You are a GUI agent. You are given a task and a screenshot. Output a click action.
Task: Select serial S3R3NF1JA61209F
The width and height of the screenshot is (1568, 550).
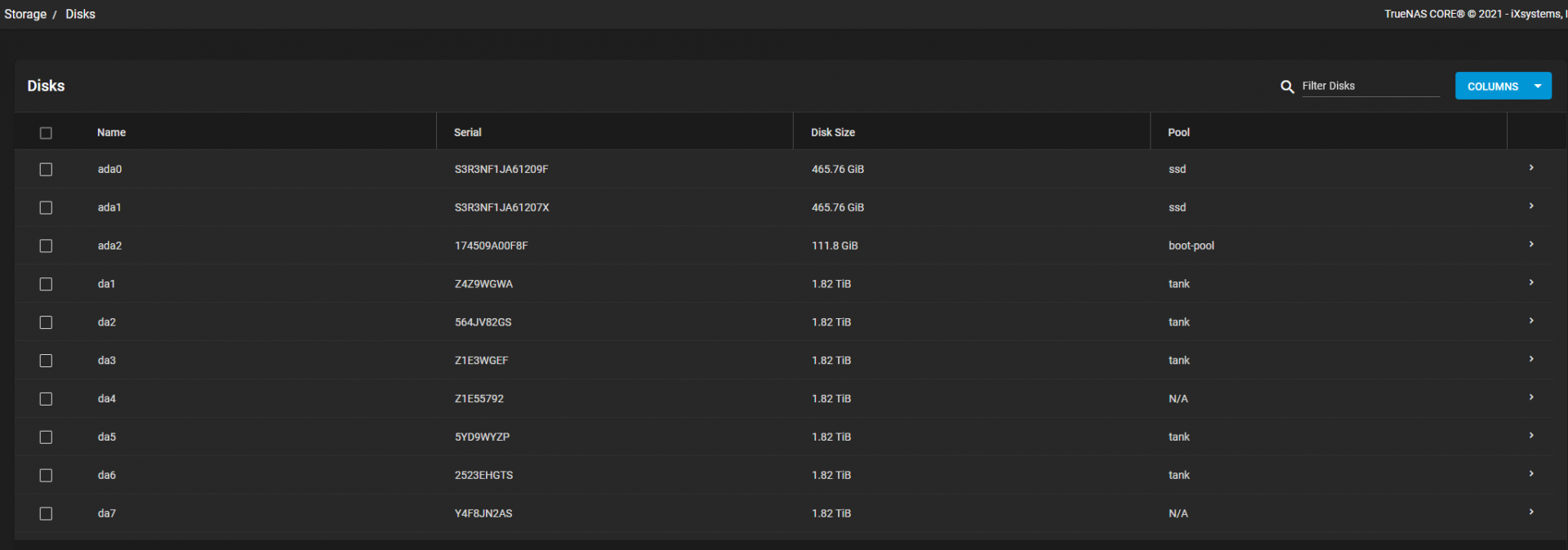[x=501, y=170]
